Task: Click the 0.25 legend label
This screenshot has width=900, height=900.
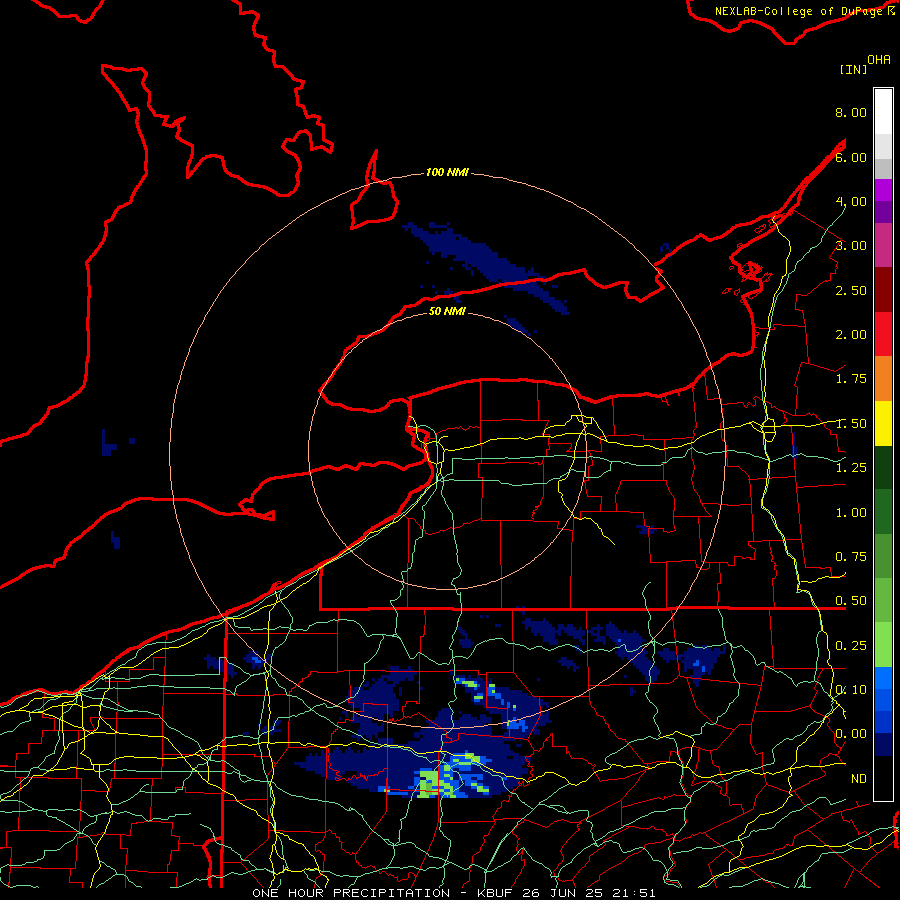Action: click(850, 646)
